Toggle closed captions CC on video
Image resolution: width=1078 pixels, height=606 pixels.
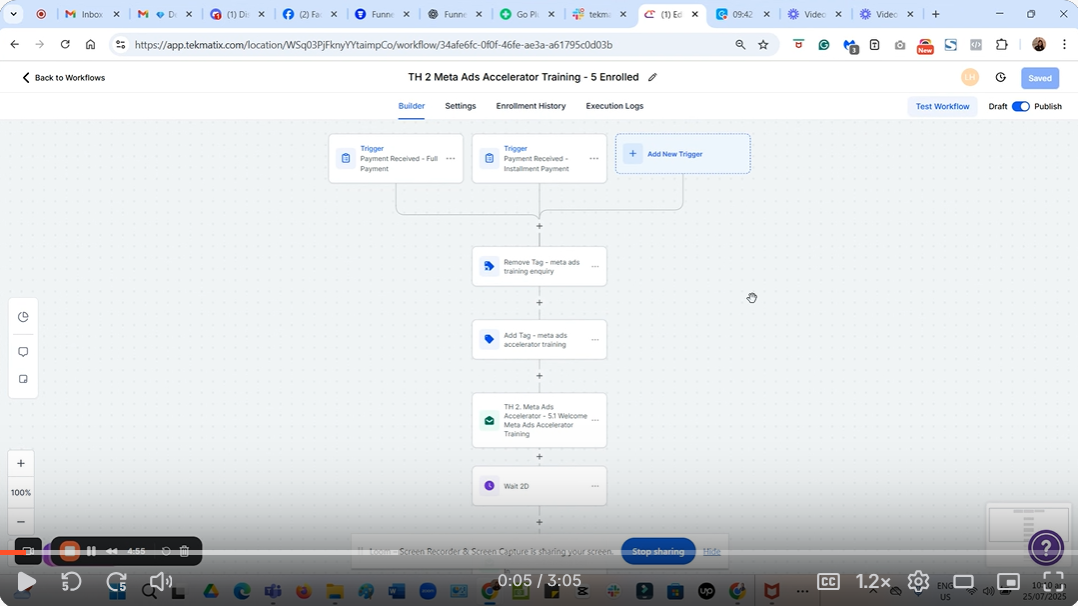coord(828,582)
